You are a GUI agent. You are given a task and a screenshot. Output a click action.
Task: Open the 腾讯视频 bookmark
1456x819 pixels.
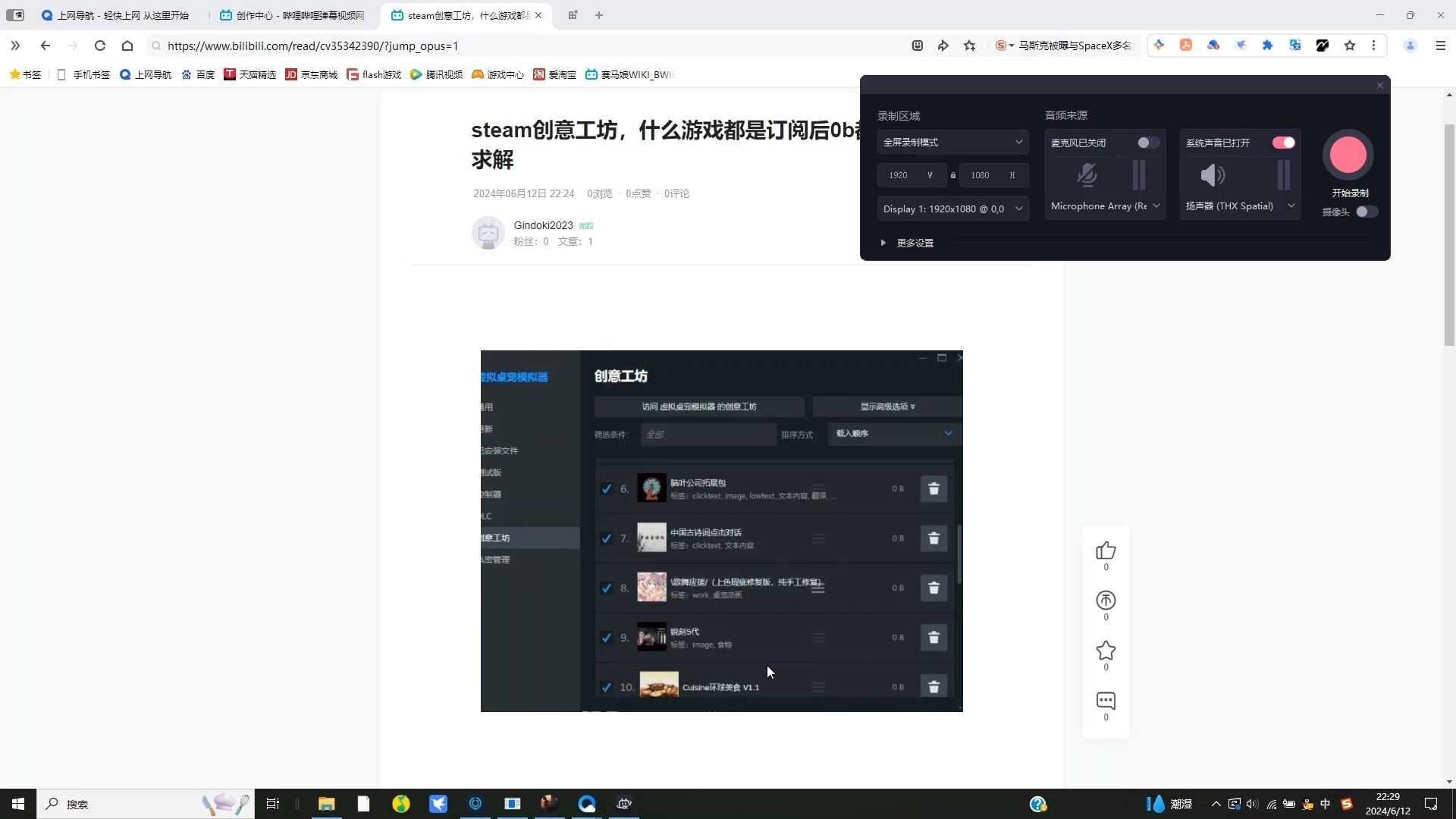pyautogui.click(x=436, y=74)
